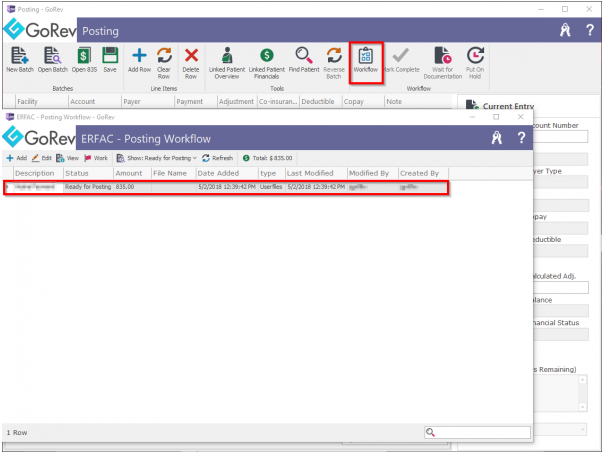The height and width of the screenshot is (453, 604).
Task: Click Copay column in Posting grid
Action: coord(363,102)
